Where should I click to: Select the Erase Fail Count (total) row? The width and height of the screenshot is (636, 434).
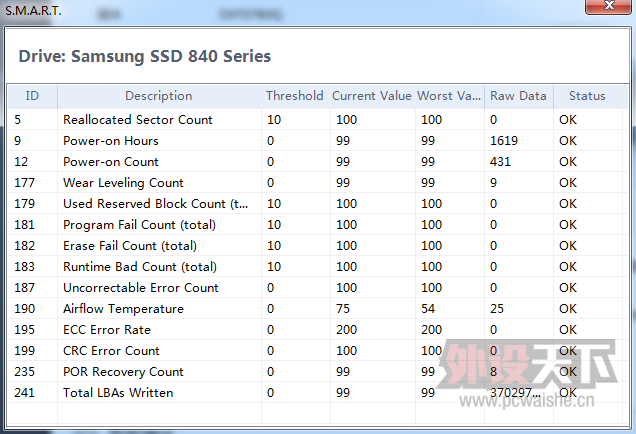pyautogui.click(x=315, y=246)
